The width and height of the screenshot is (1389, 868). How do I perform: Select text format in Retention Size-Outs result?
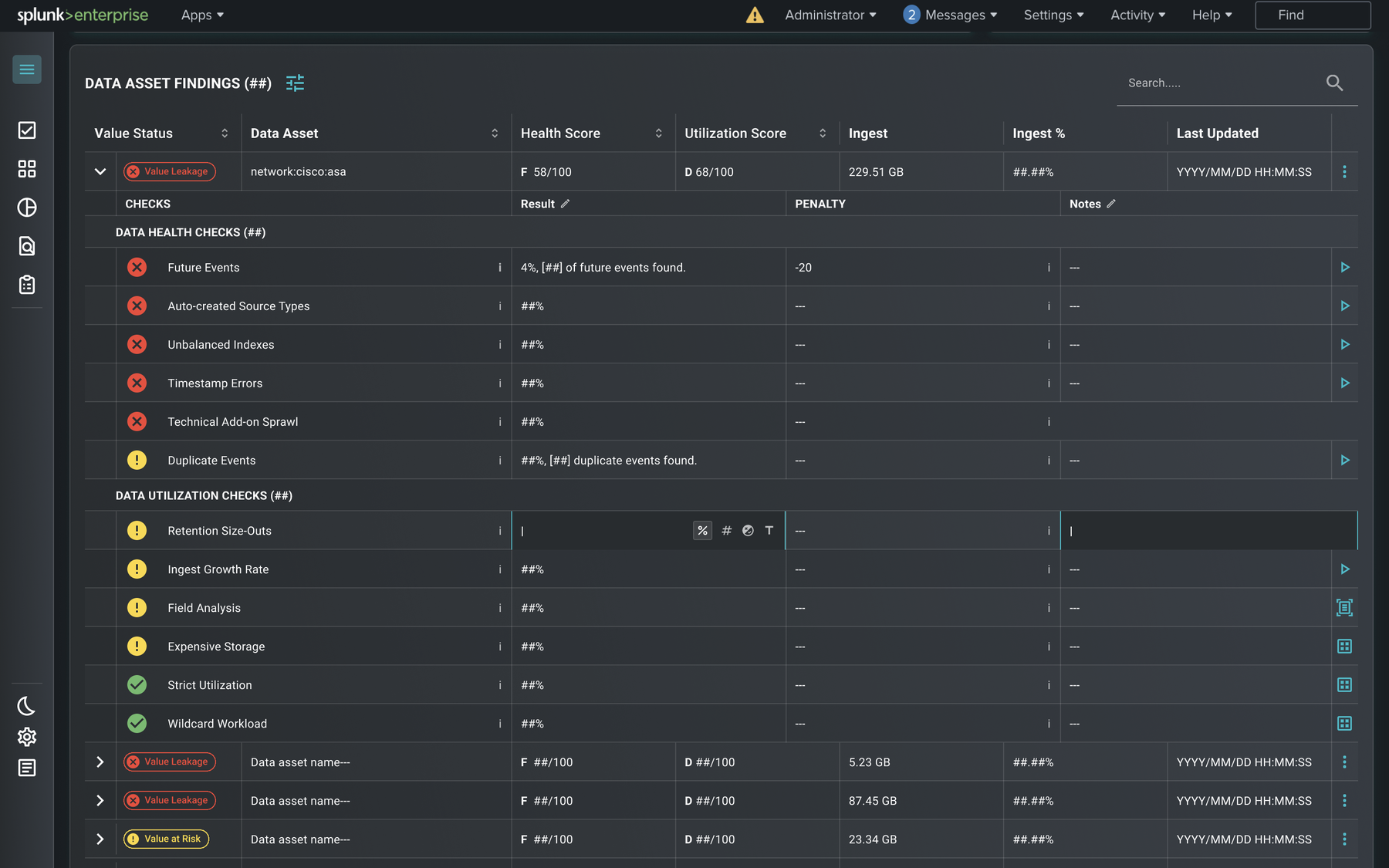pyautogui.click(x=769, y=530)
